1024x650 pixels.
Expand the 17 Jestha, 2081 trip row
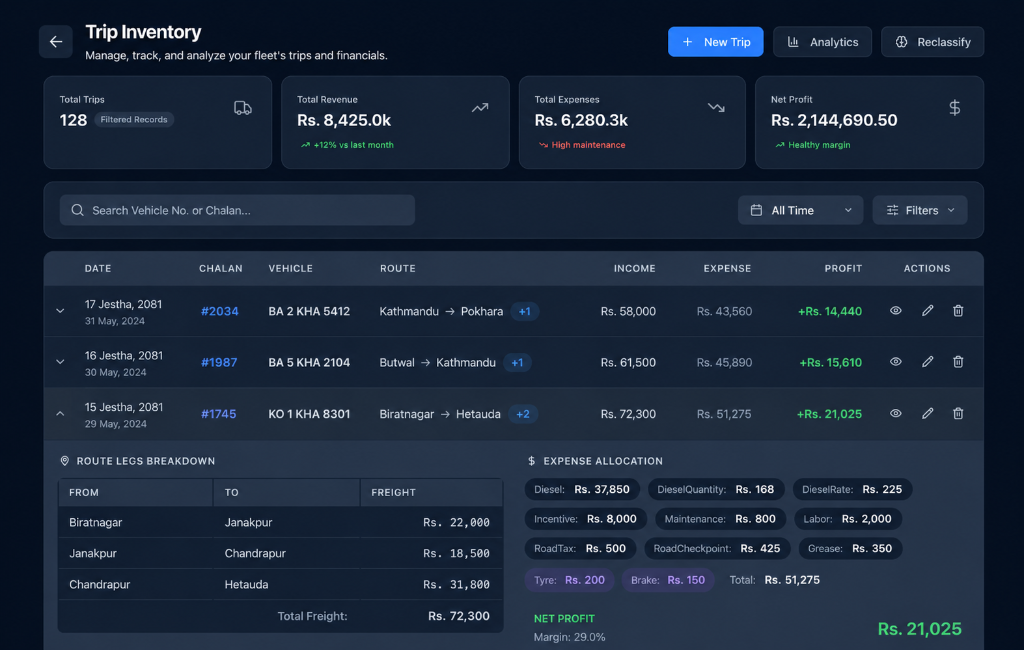pos(60,311)
